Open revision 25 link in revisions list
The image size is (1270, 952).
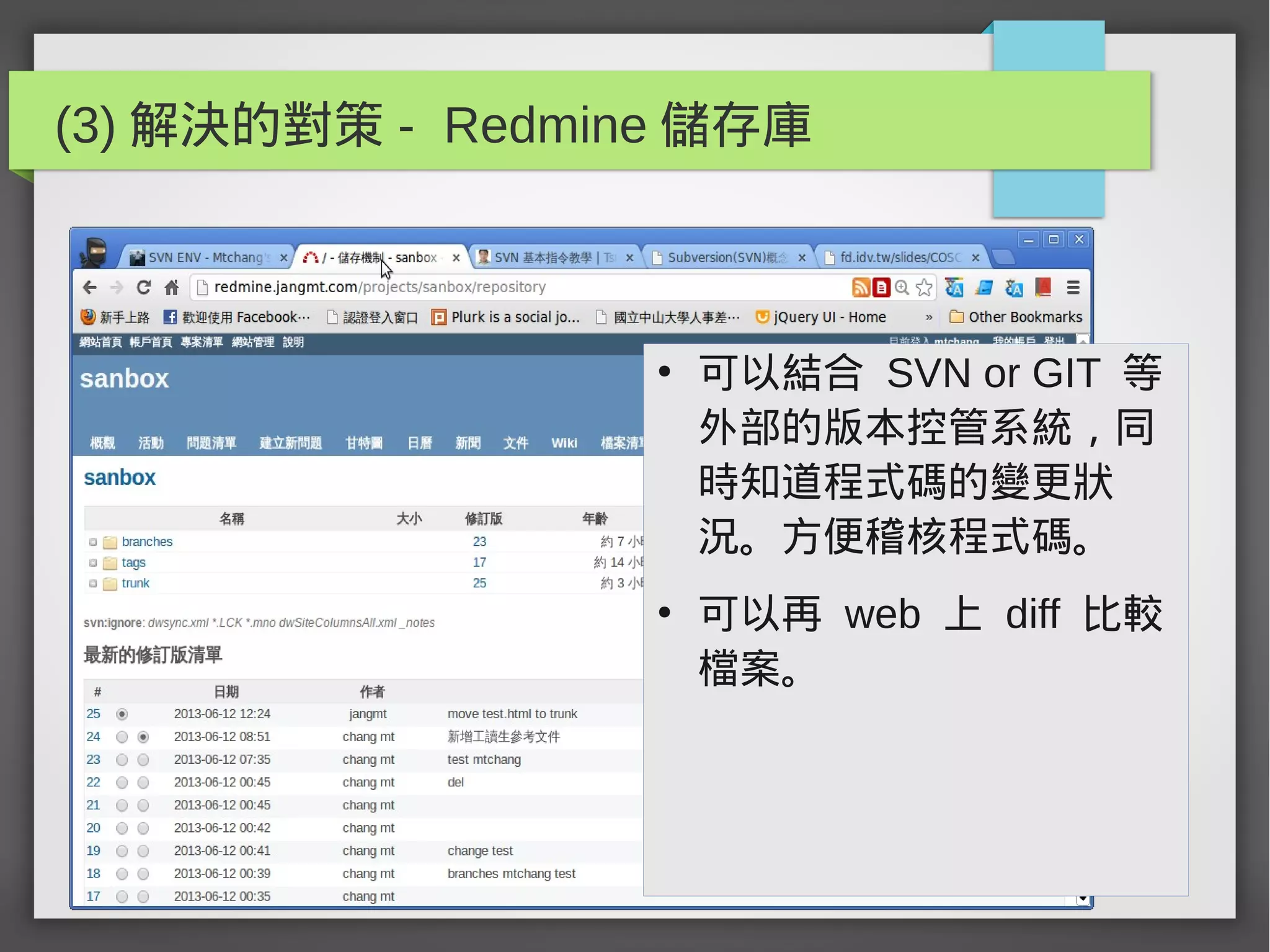coord(93,714)
